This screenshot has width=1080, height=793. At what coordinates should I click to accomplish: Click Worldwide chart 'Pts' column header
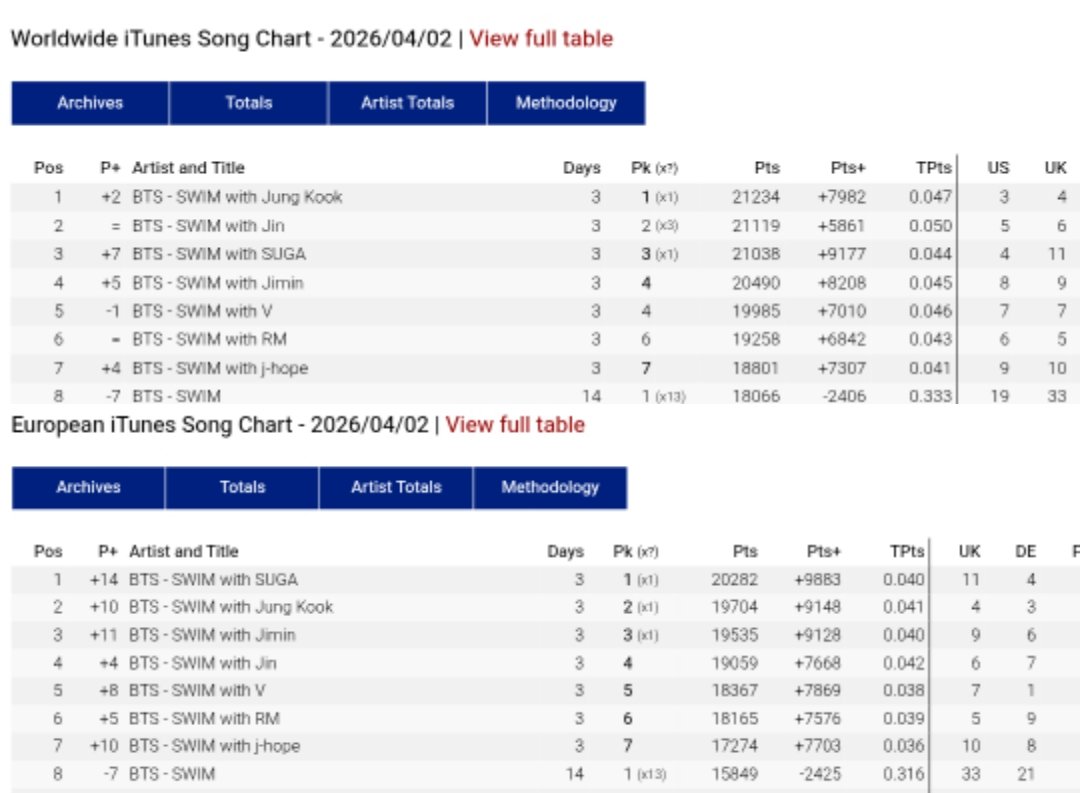tap(767, 168)
